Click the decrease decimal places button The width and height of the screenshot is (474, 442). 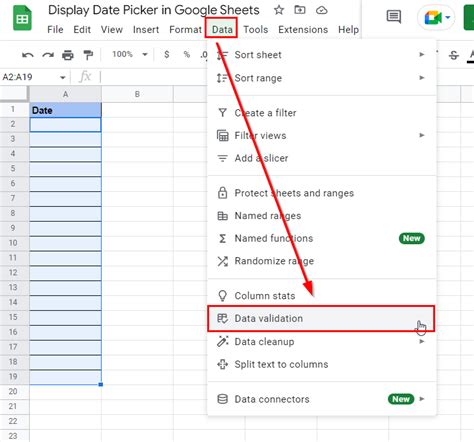(204, 54)
